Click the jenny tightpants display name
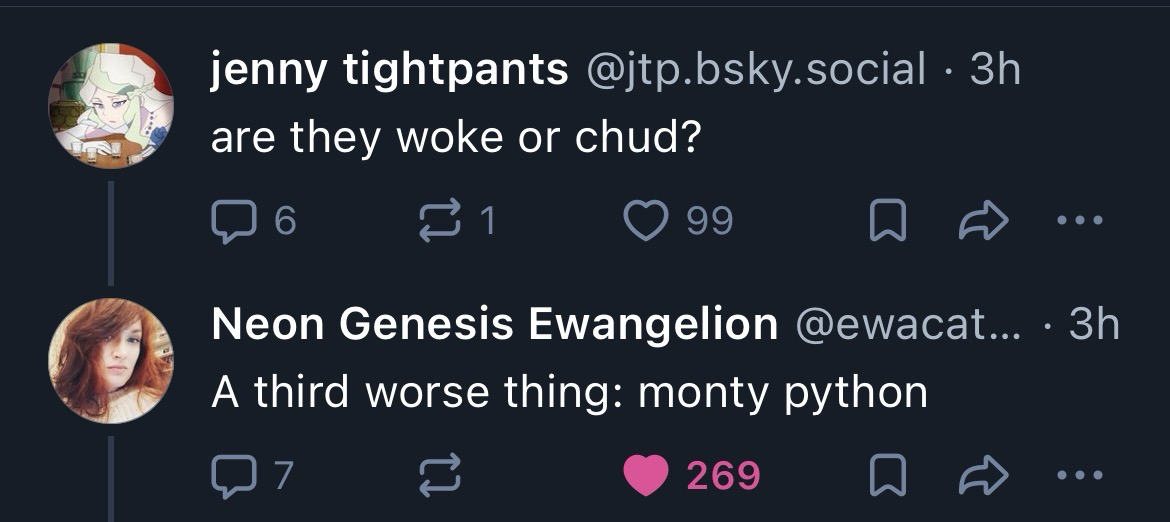This screenshot has width=1170, height=522. click(389, 70)
